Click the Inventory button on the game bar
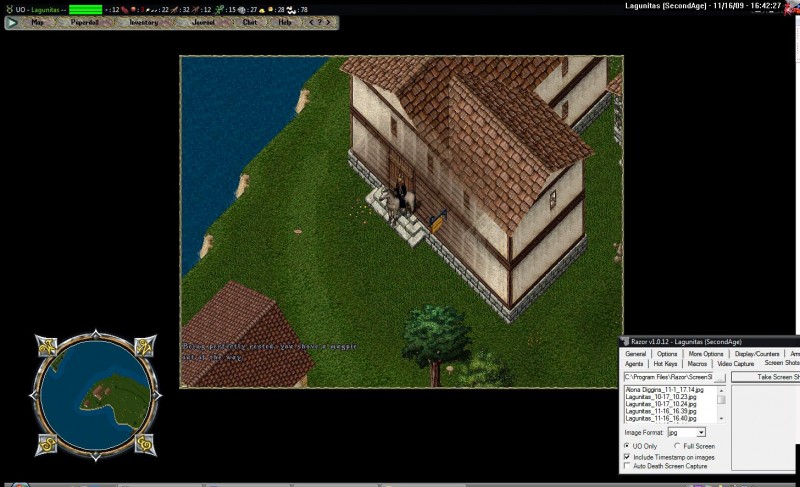800x487 pixels. (x=144, y=22)
